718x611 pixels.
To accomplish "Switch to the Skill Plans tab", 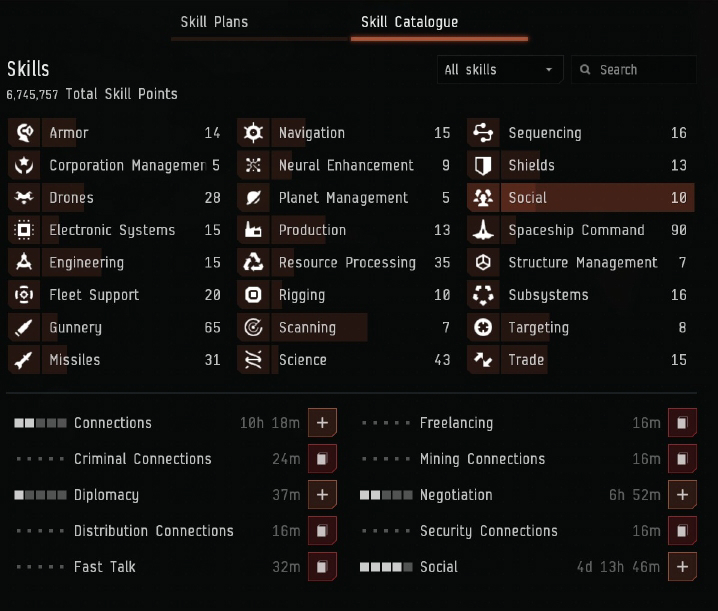I will click(x=214, y=22).
